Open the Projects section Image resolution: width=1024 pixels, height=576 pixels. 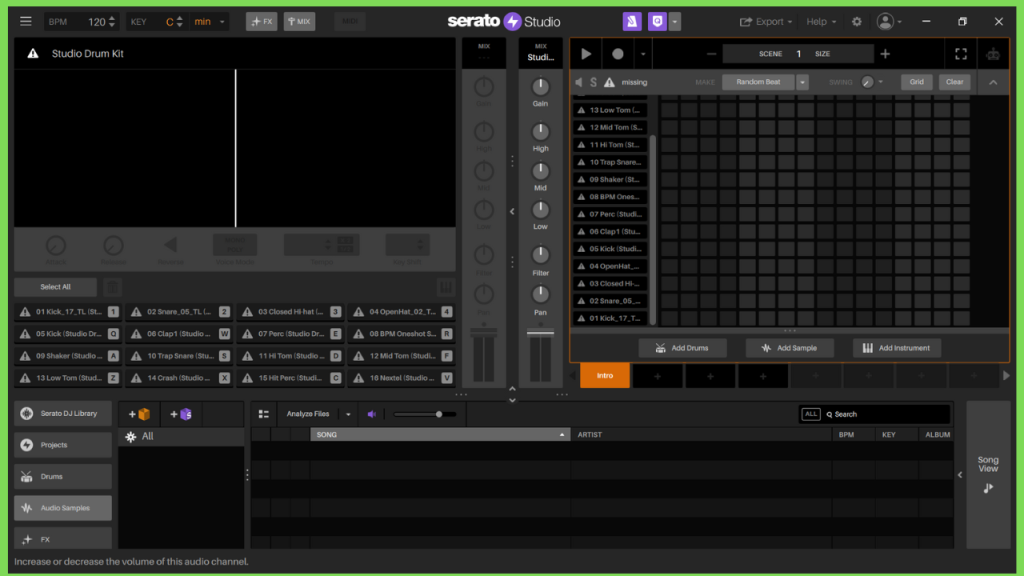click(x=63, y=445)
